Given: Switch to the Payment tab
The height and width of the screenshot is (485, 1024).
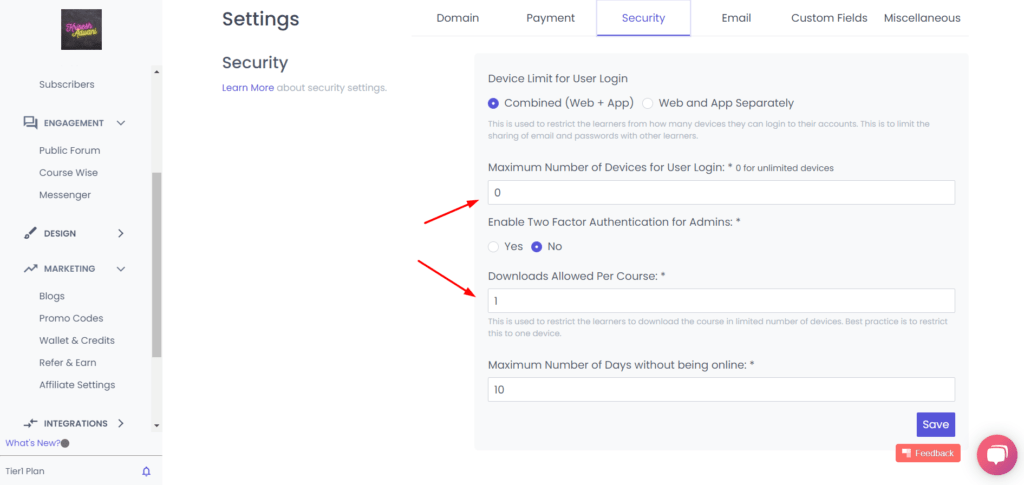Looking at the screenshot, I should [x=551, y=18].
